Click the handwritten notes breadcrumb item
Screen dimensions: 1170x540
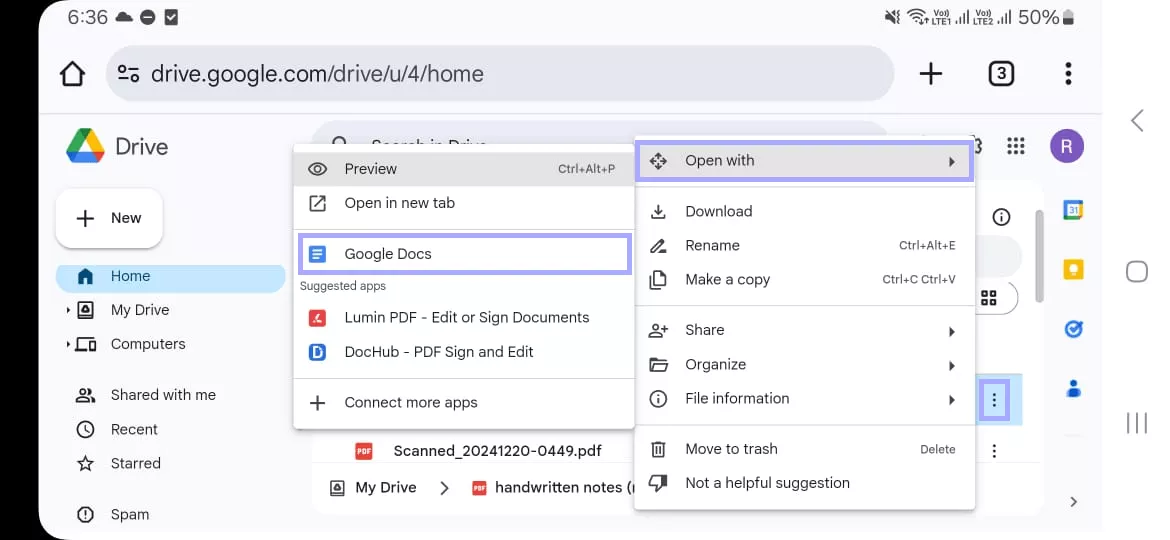[551, 488]
